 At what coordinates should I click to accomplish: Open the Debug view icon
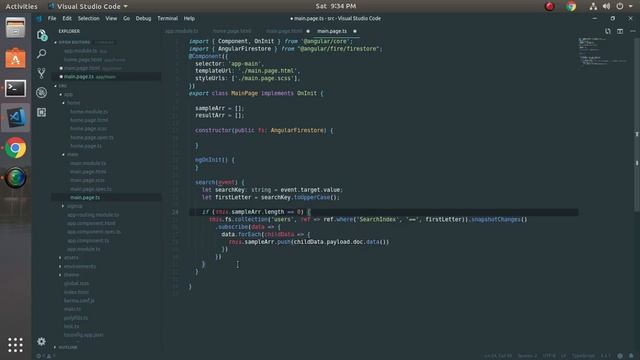42,93
